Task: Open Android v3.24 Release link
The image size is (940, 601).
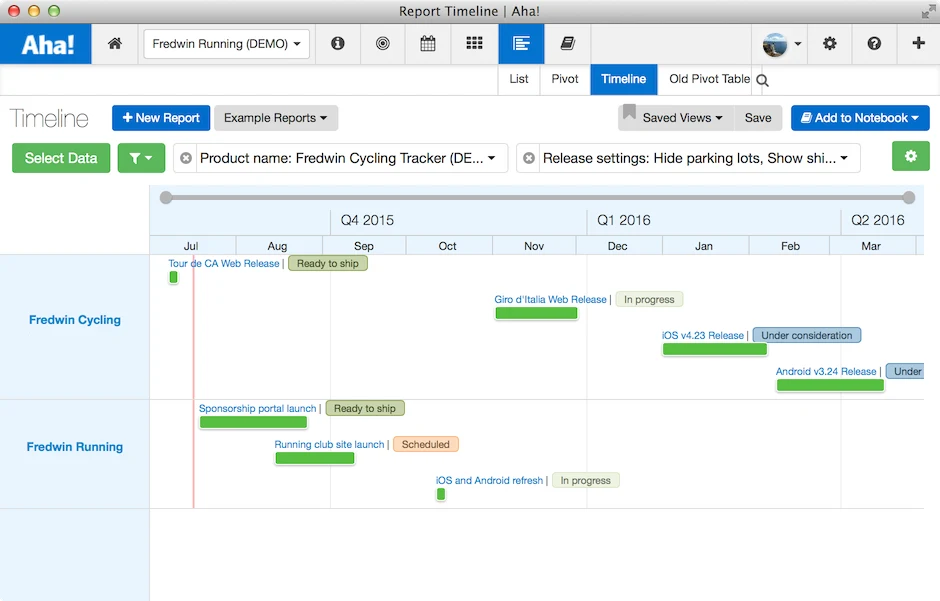Action: pyautogui.click(x=826, y=372)
